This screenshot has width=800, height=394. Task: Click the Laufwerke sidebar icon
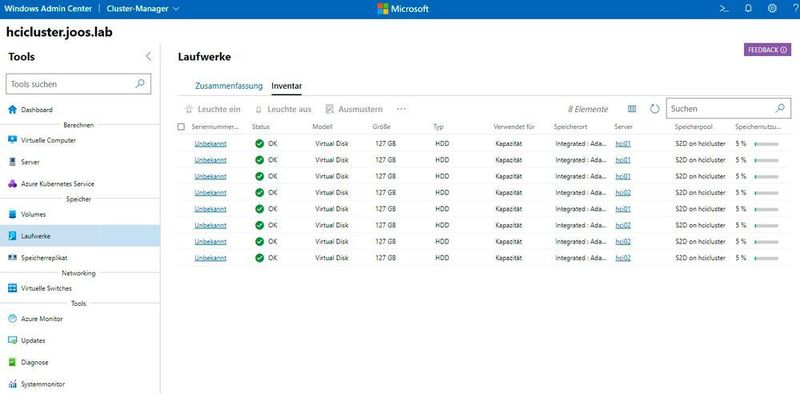(x=13, y=236)
